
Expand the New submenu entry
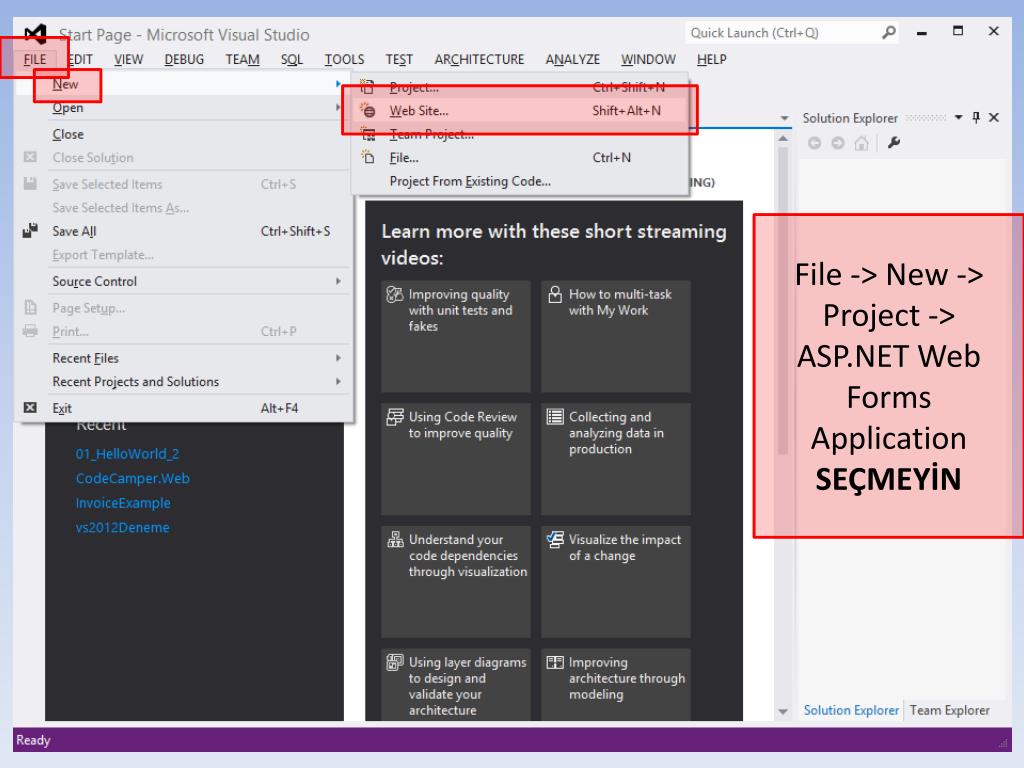pos(183,84)
